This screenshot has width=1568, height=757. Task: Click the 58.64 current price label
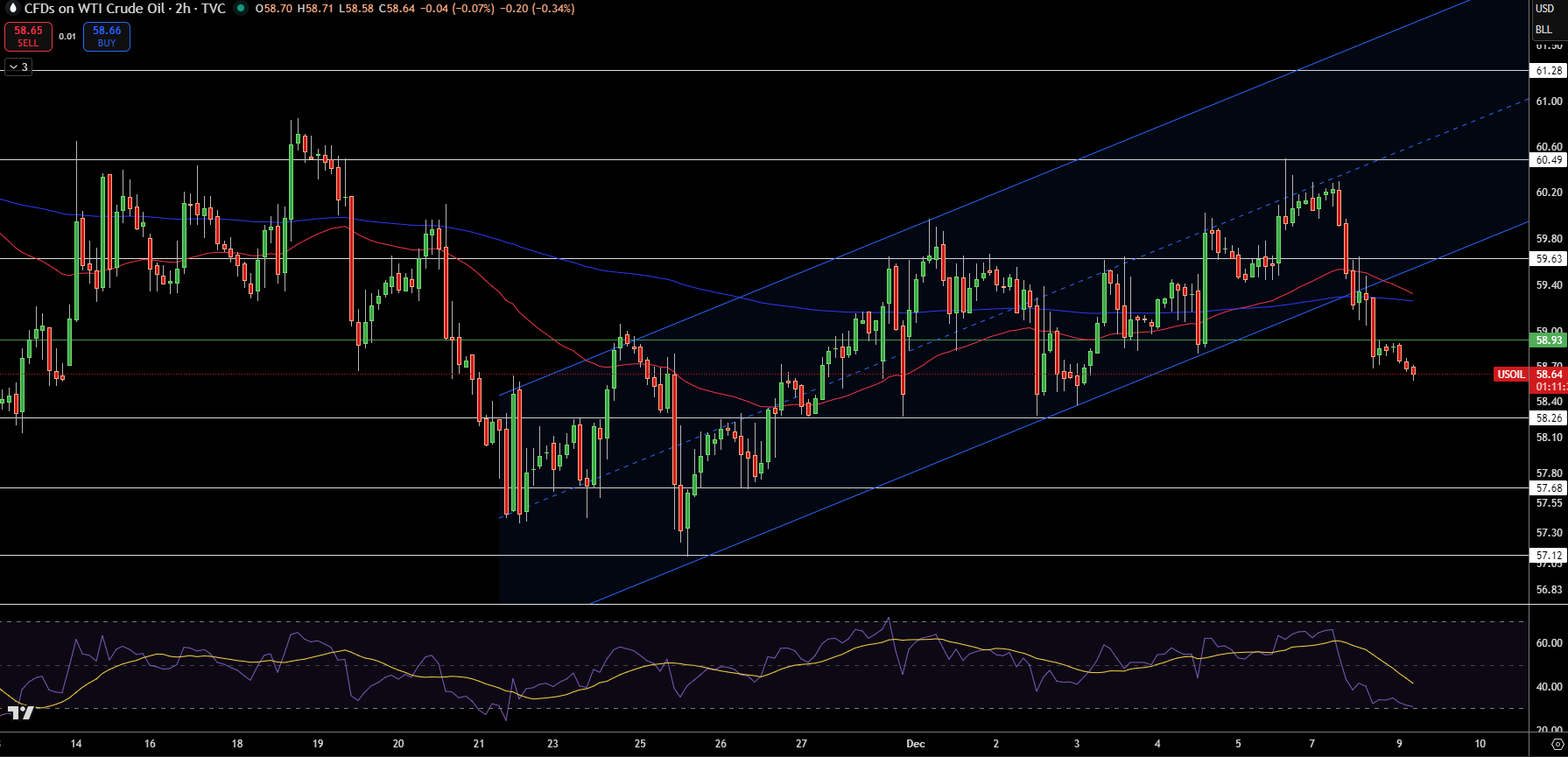[x=1549, y=375]
